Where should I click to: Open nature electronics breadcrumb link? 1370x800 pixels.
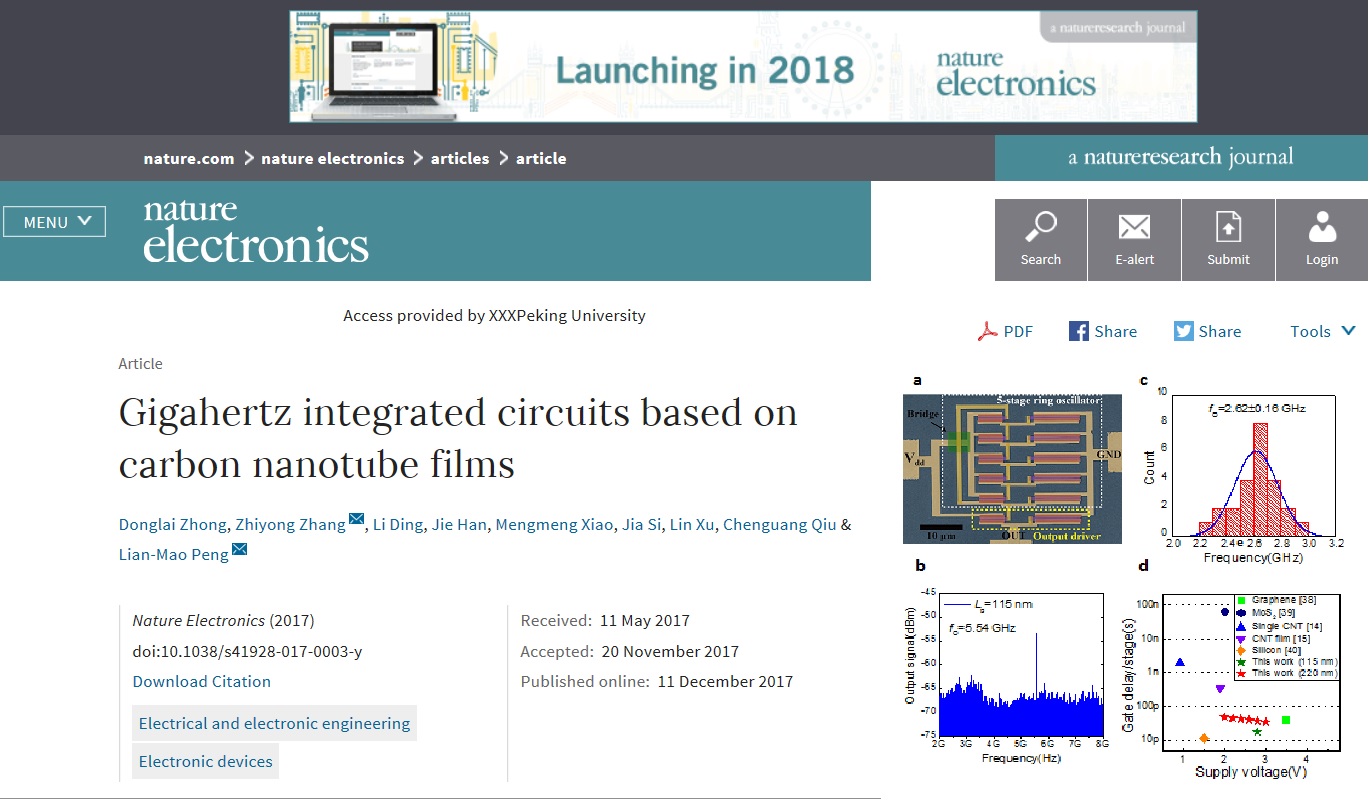click(x=332, y=158)
